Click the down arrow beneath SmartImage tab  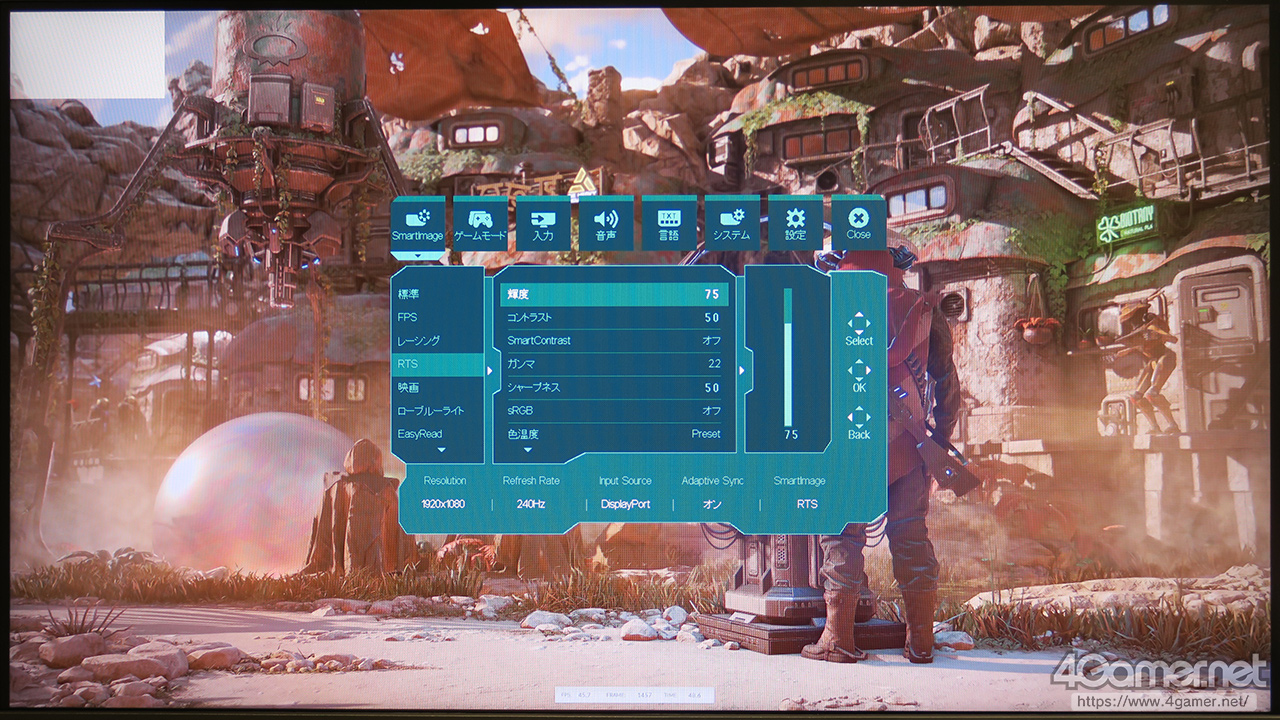(418, 256)
